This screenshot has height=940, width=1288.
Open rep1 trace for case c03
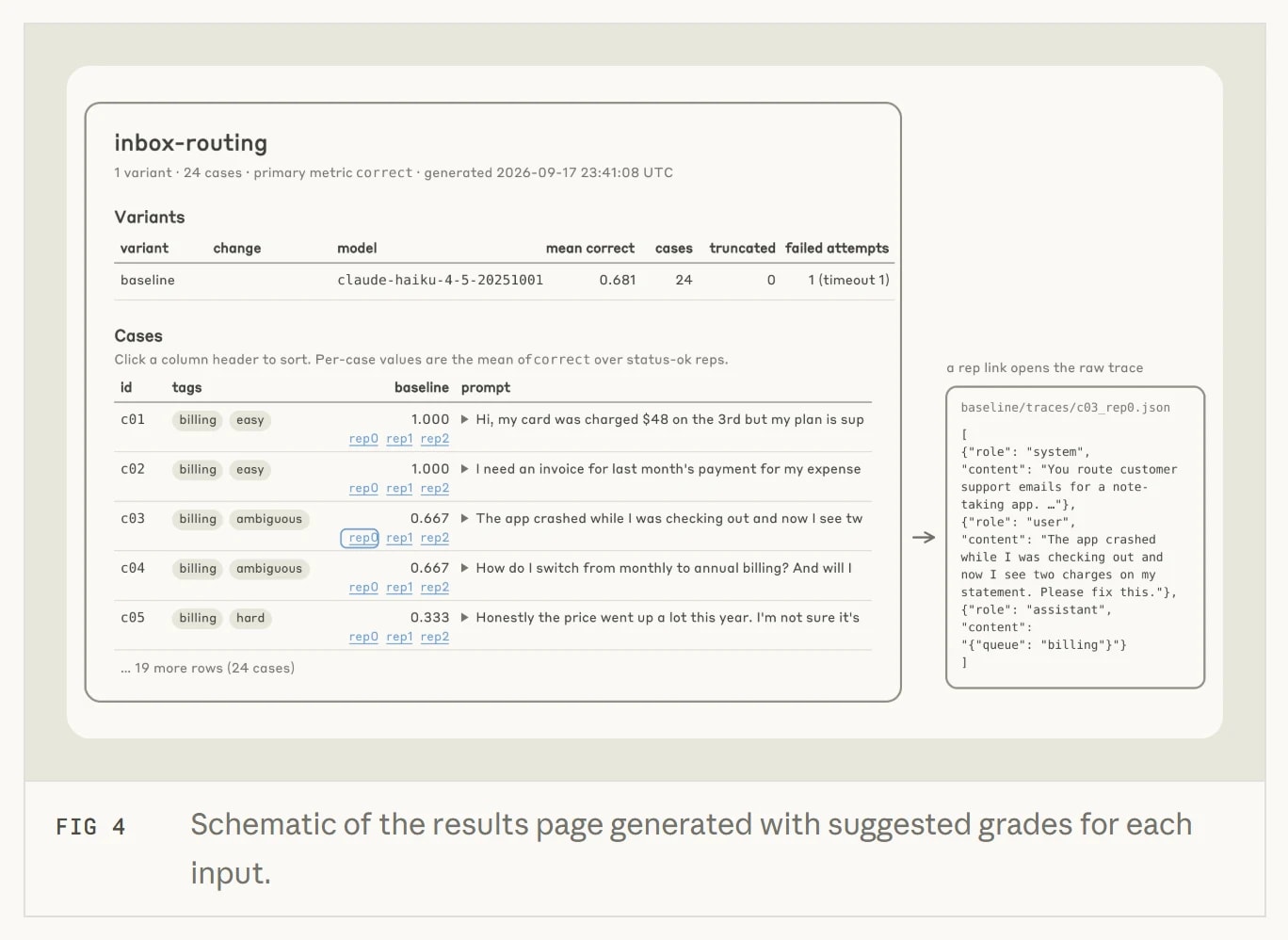399,538
